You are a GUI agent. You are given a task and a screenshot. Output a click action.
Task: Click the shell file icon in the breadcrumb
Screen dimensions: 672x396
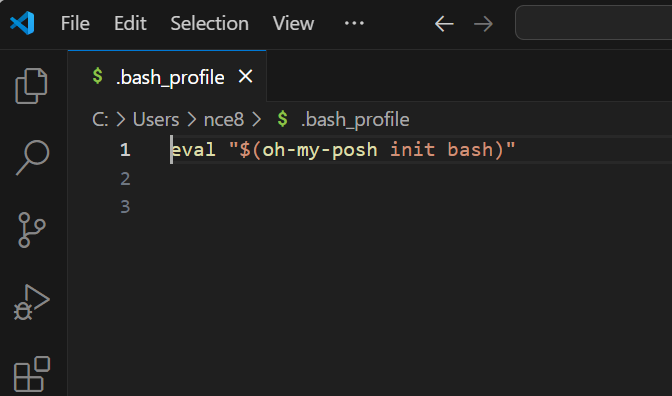282,119
